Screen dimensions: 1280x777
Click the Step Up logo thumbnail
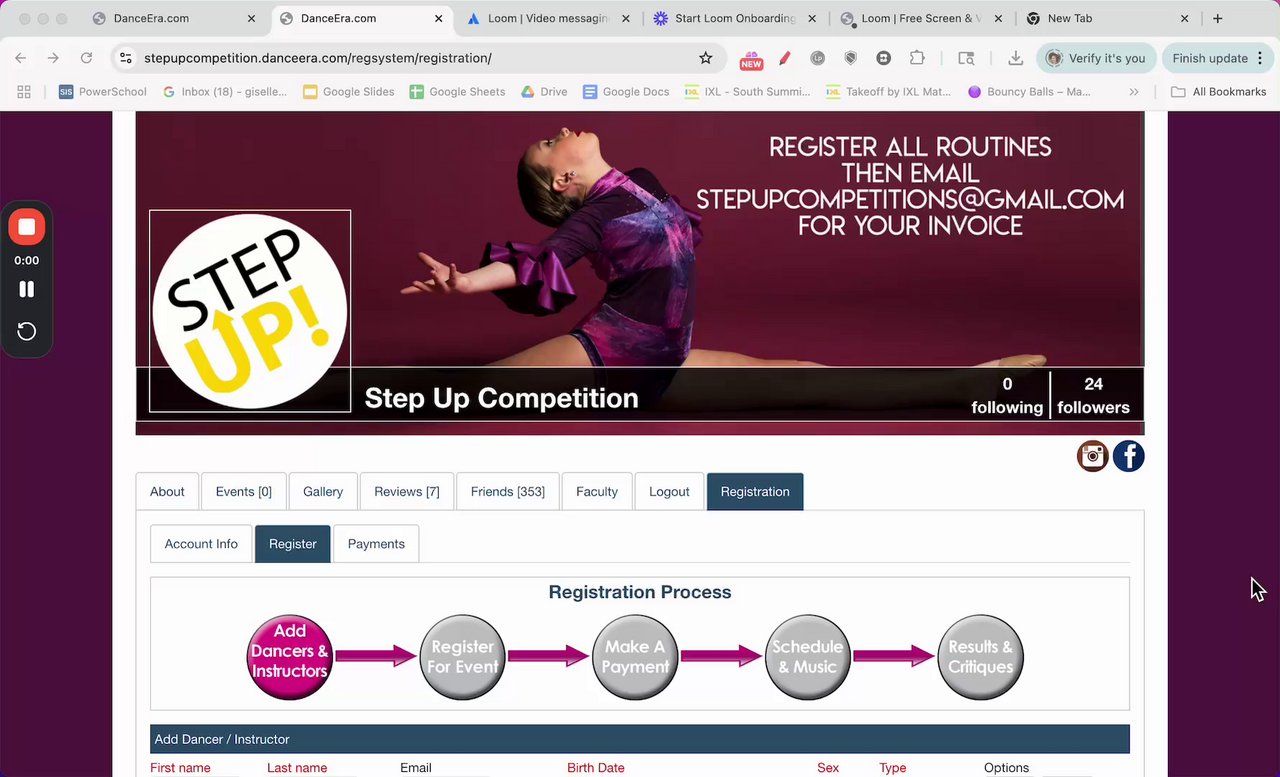[250, 311]
